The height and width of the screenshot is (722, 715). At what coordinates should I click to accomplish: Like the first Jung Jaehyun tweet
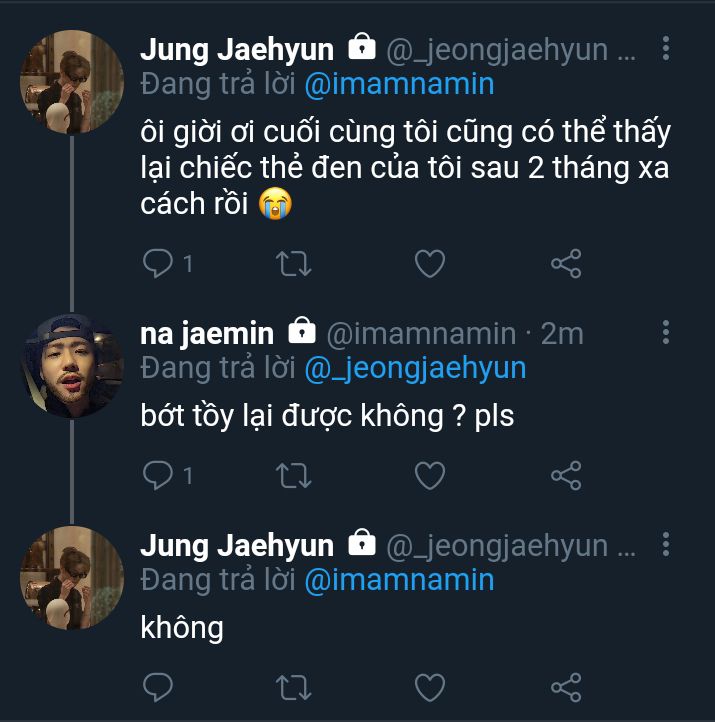(x=430, y=263)
